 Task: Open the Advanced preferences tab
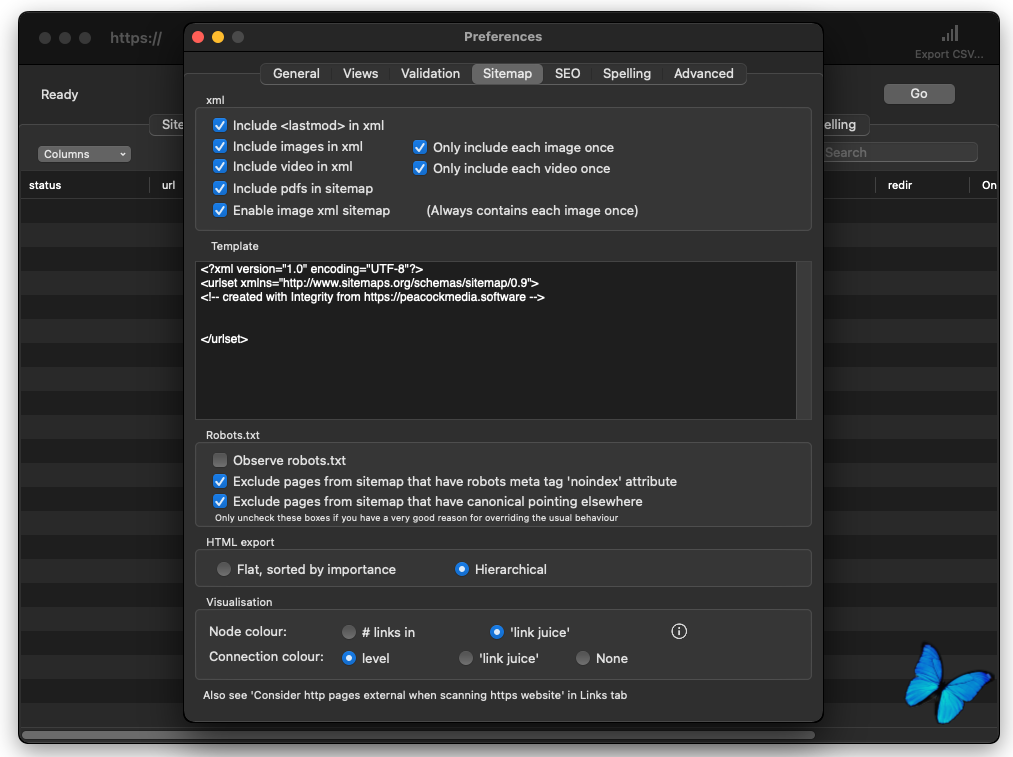(703, 73)
